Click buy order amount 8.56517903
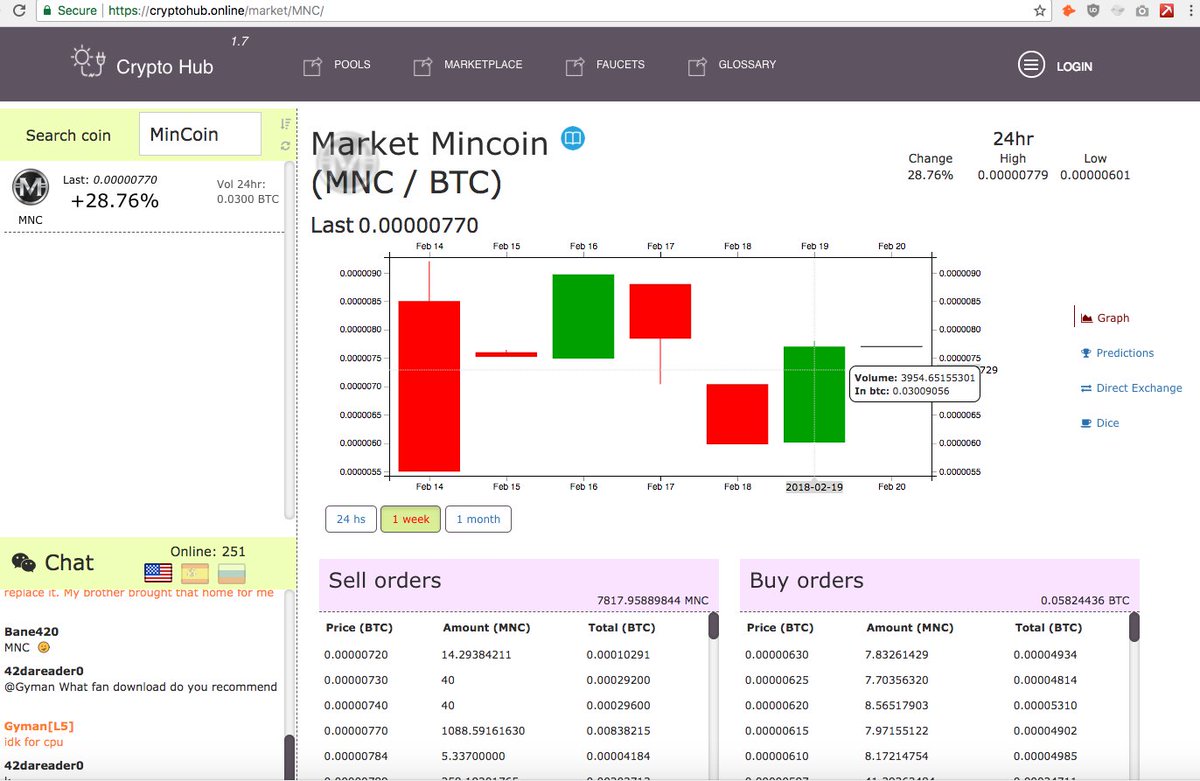The width and height of the screenshot is (1200, 781). pos(897,705)
